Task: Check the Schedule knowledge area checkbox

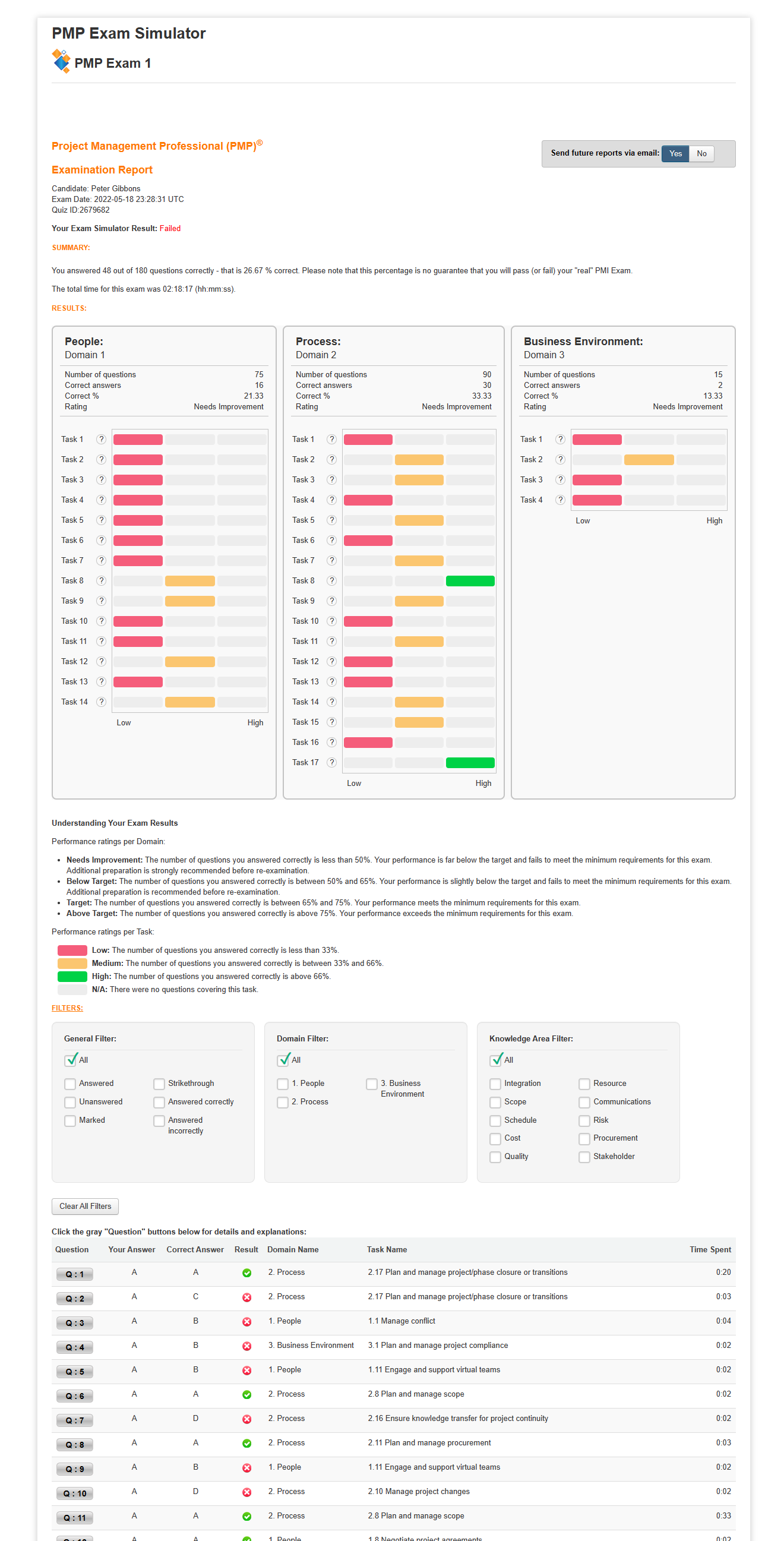Action: click(495, 1121)
